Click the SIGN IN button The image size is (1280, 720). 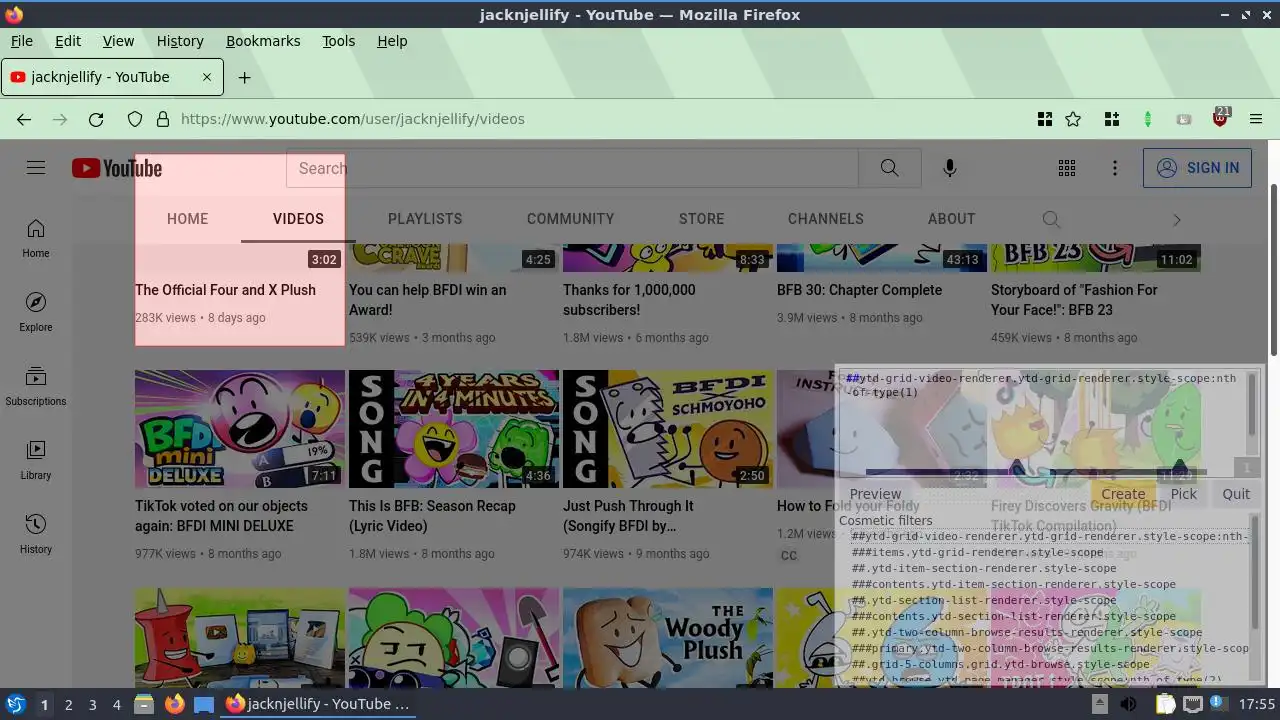[x=1197, y=168]
